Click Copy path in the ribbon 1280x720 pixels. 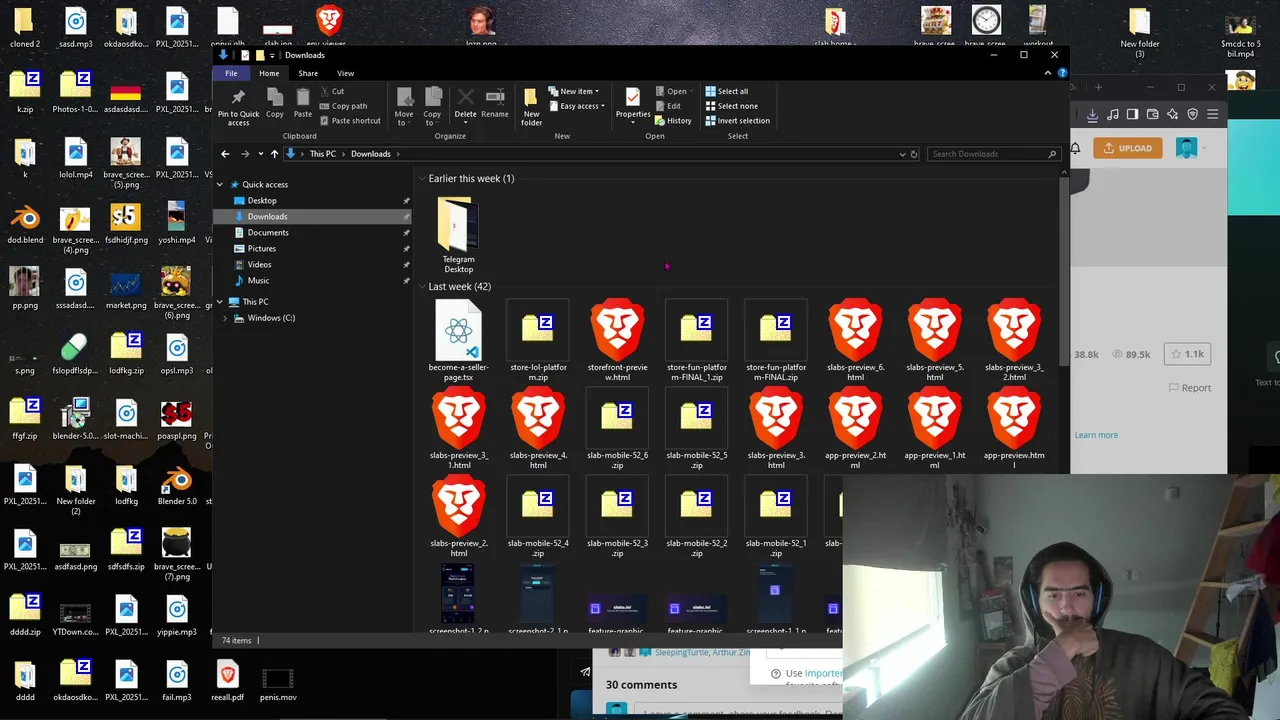[343, 106]
